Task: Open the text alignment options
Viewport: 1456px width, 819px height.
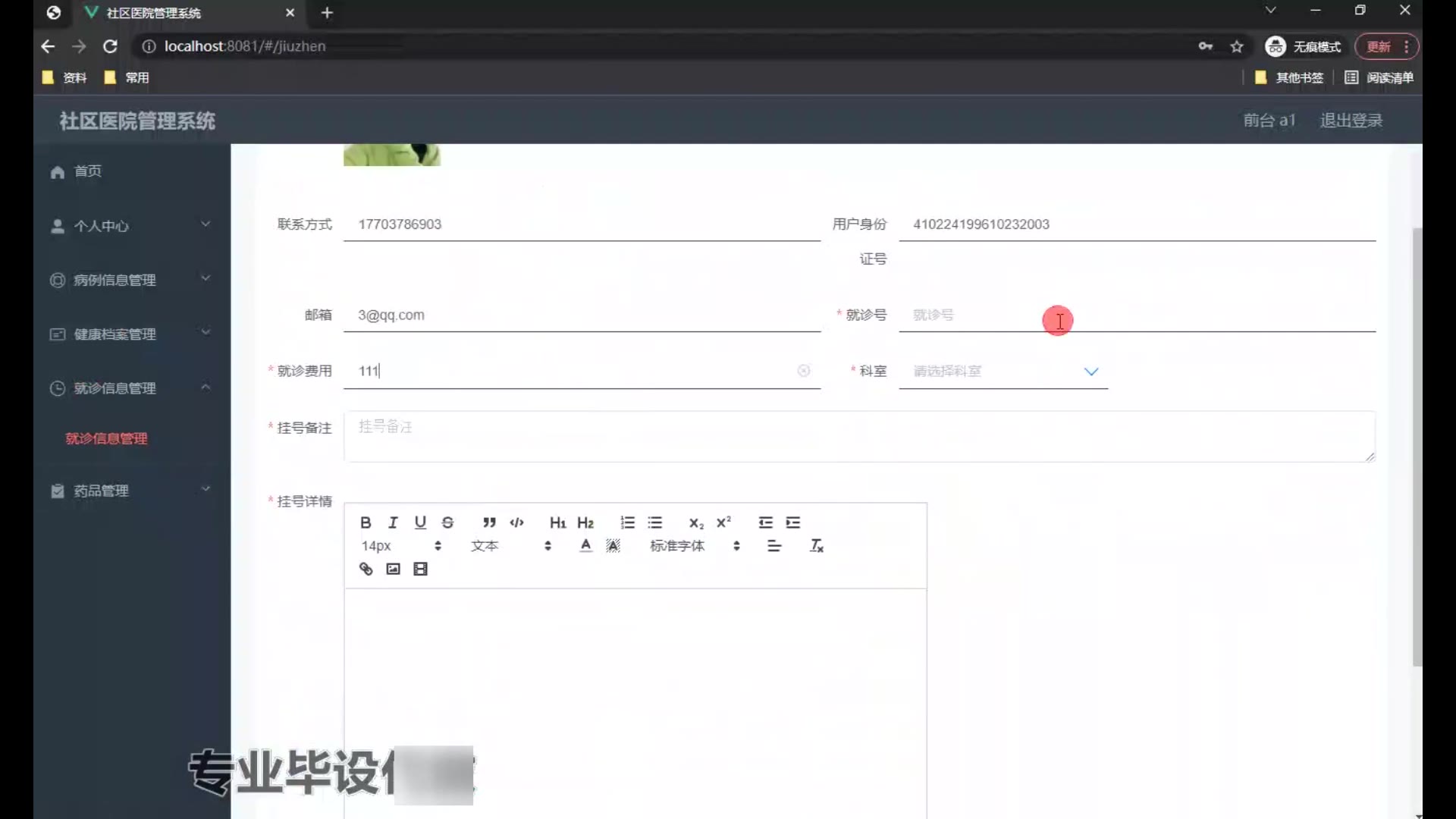Action: [774, 546]
